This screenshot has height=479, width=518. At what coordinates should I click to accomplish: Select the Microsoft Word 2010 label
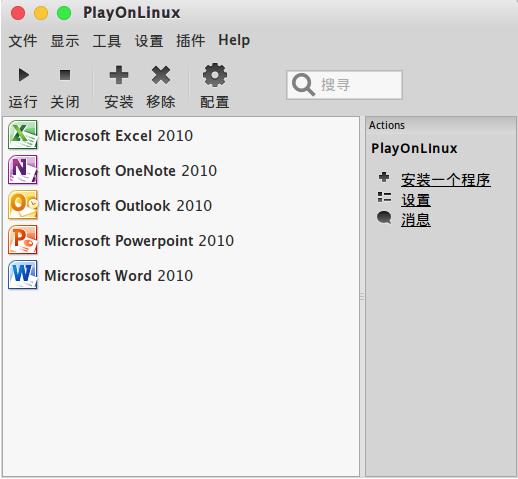tap(119, 276)
